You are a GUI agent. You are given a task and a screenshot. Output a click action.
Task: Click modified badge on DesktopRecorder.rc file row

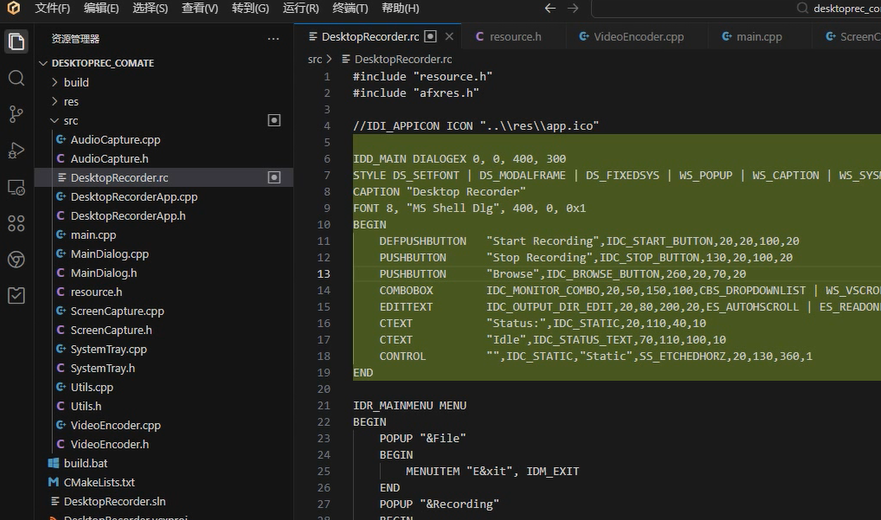274,178
